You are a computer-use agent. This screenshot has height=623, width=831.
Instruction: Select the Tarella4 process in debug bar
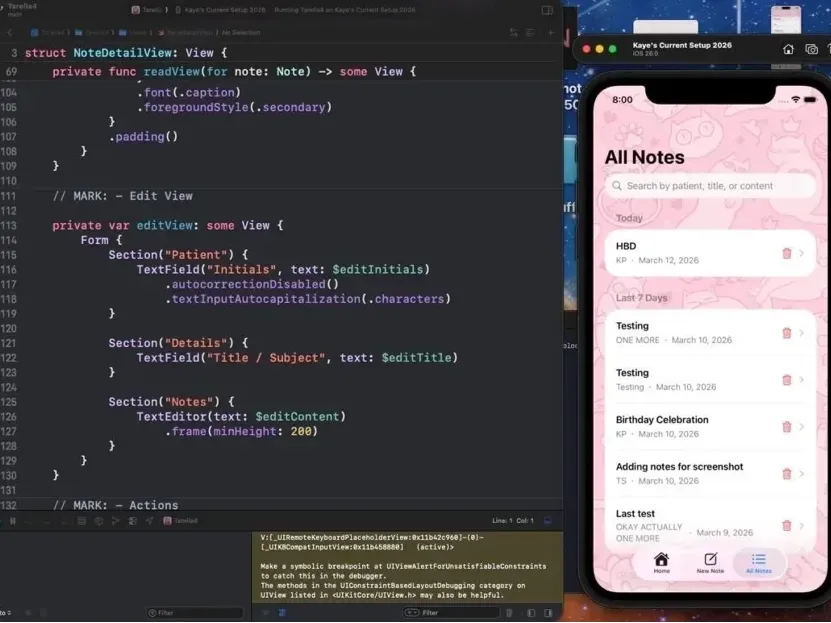(x=181, y=521)
